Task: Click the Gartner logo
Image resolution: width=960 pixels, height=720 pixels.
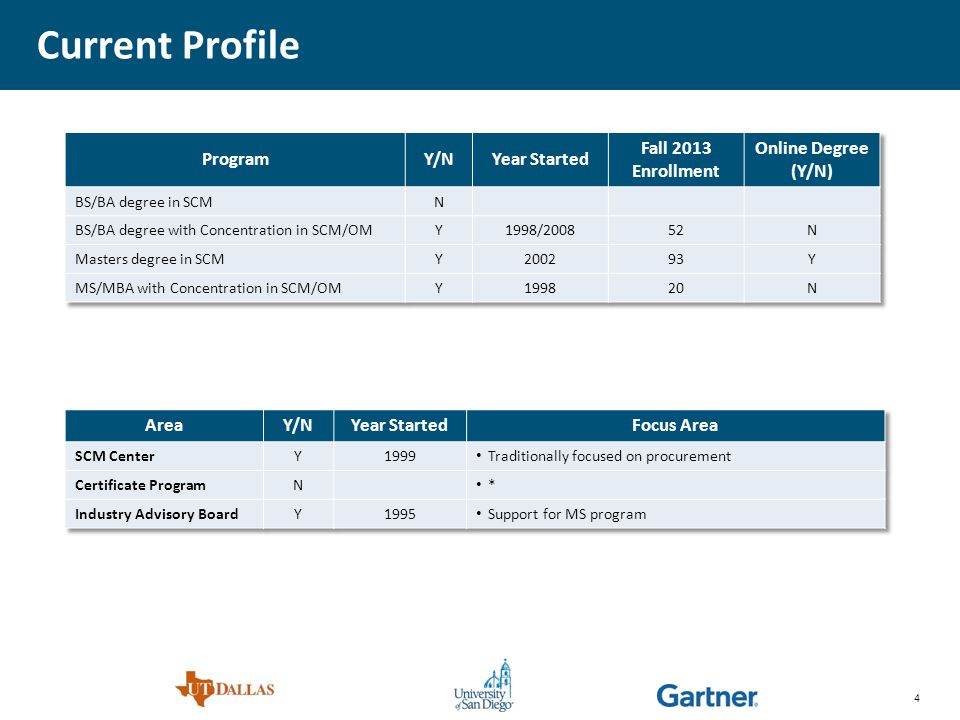Action: point(707,696)
